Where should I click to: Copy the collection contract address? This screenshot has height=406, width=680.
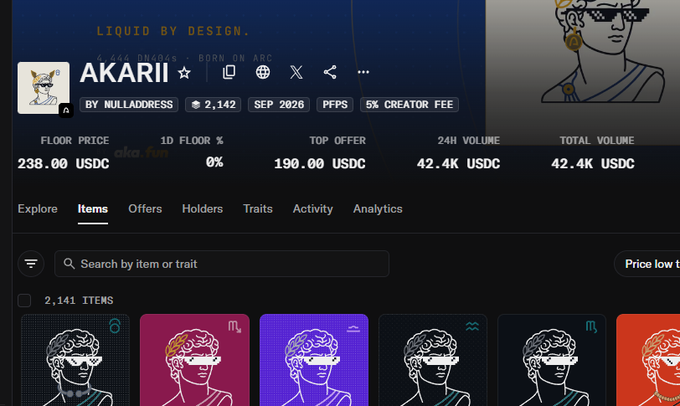point(229,72)
